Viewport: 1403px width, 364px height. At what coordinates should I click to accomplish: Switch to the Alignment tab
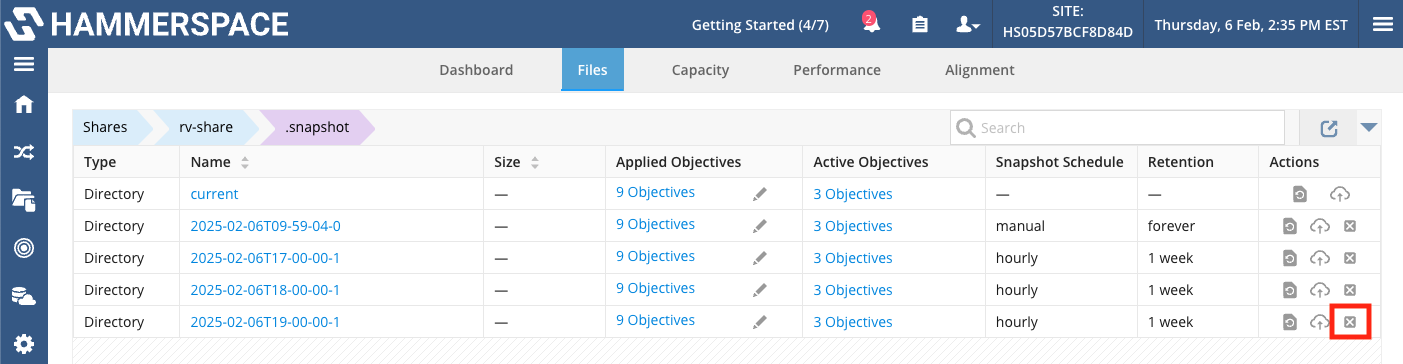980,70
